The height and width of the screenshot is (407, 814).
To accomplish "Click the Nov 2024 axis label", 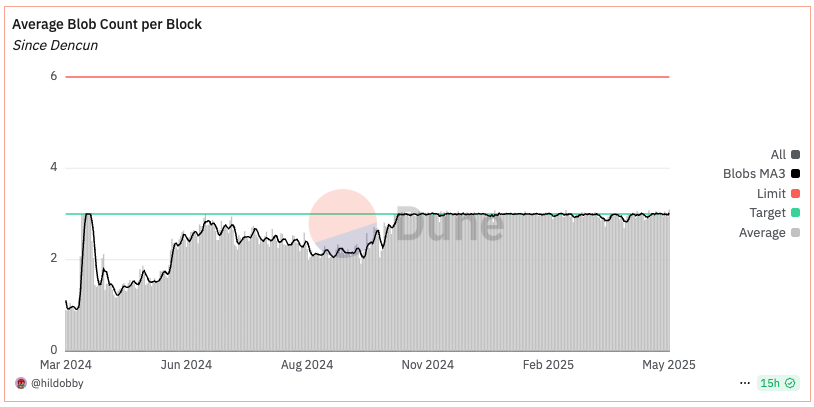I will 428,365.
